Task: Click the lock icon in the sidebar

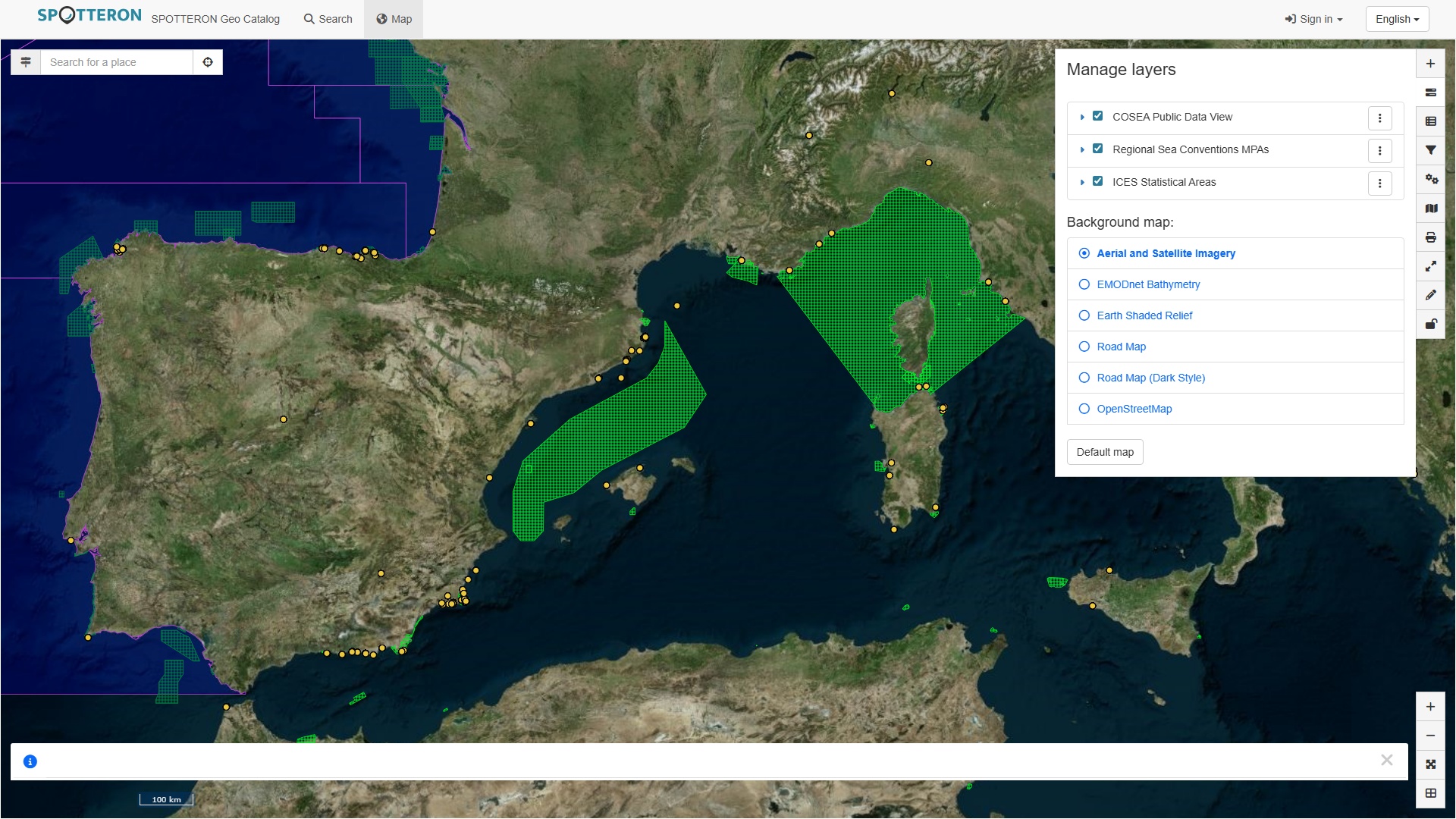Action: click(x=1431, y=325)
